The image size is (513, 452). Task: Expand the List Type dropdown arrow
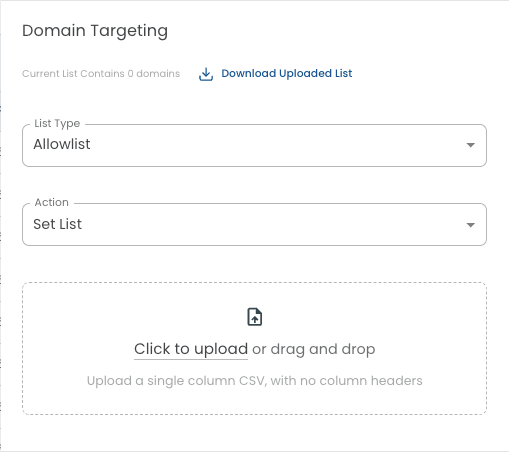(470, 145)
